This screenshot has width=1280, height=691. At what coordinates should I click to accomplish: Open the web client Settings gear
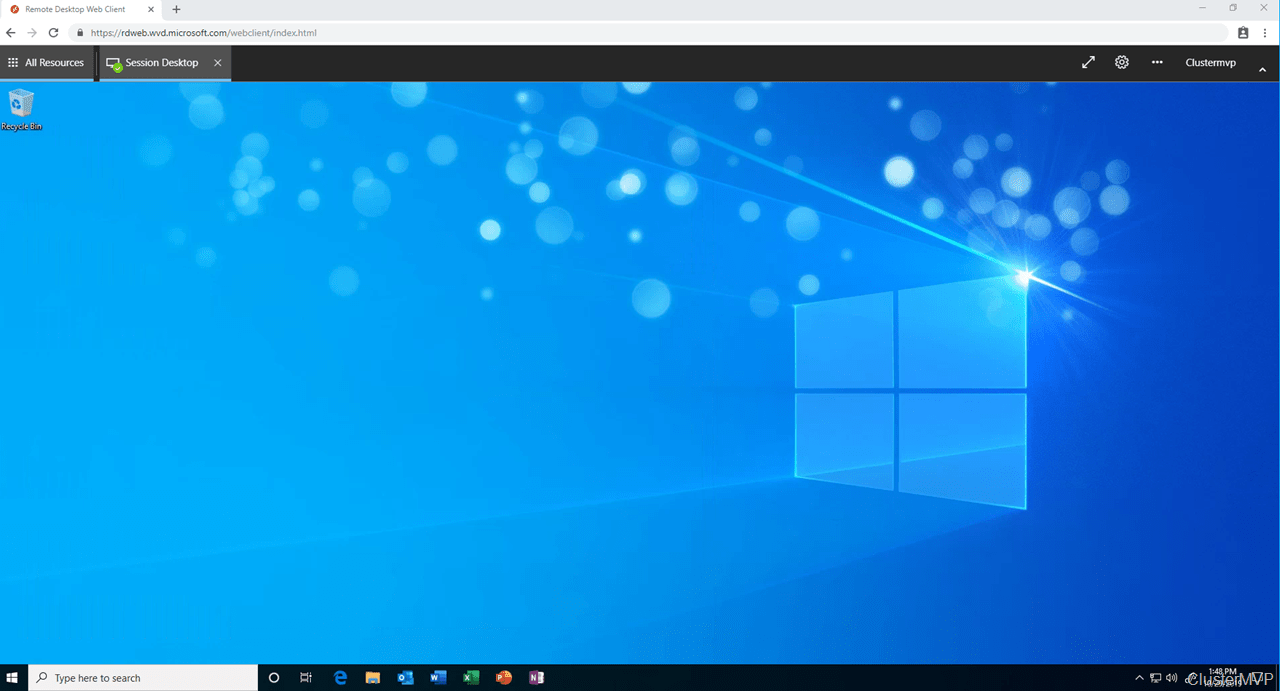(1122, 62)
